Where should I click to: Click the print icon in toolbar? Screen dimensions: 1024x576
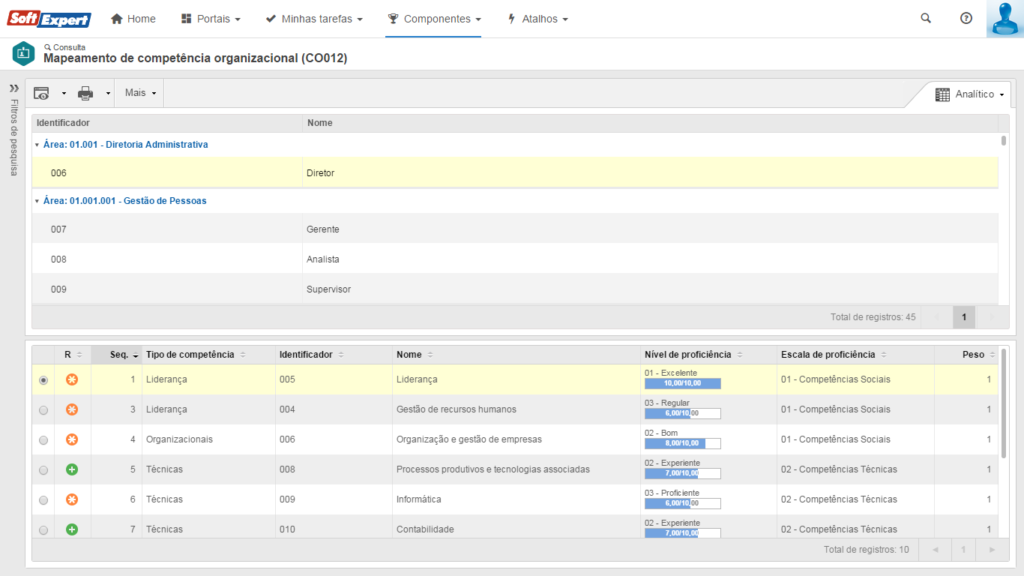[86, 93]
